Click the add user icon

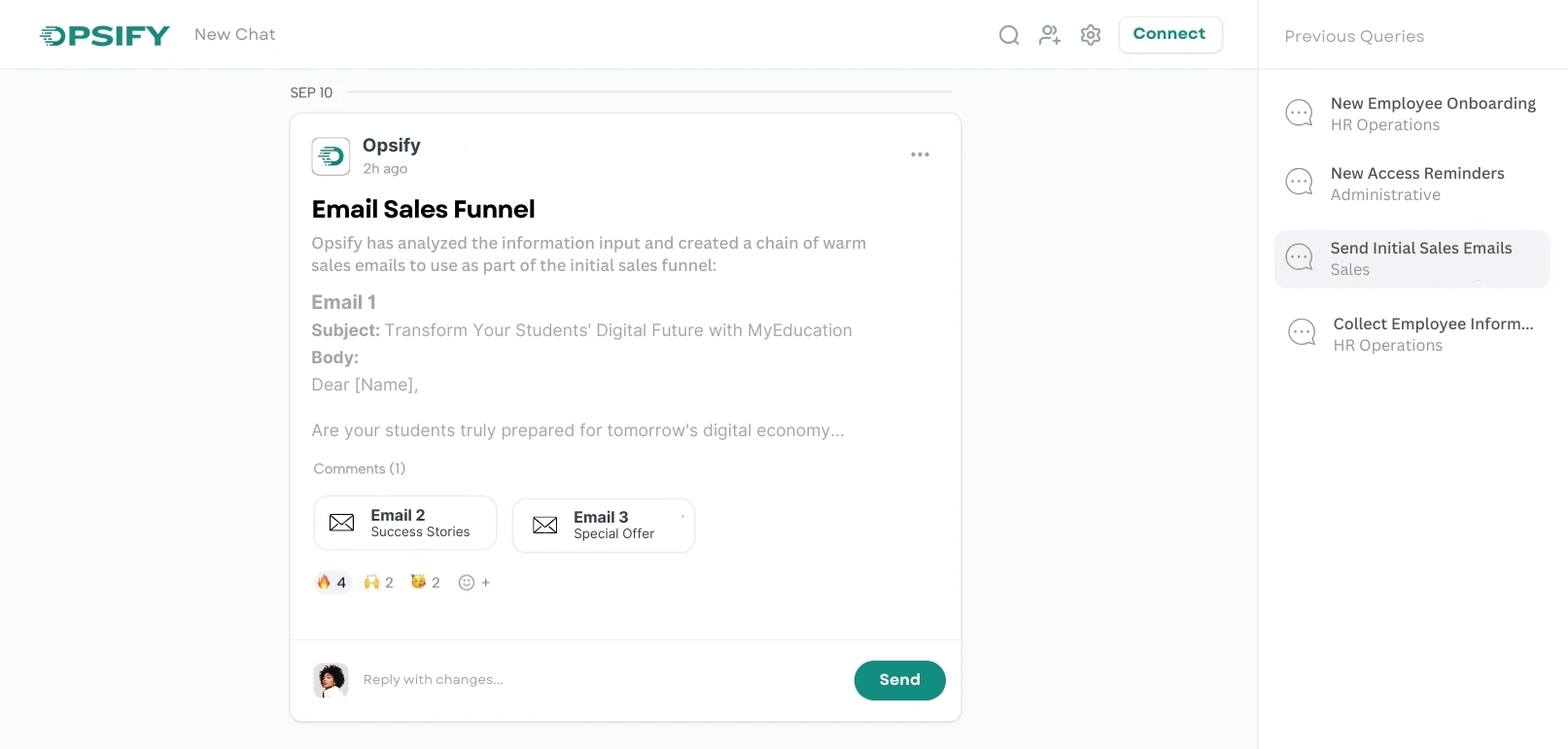pos(1050,36)
